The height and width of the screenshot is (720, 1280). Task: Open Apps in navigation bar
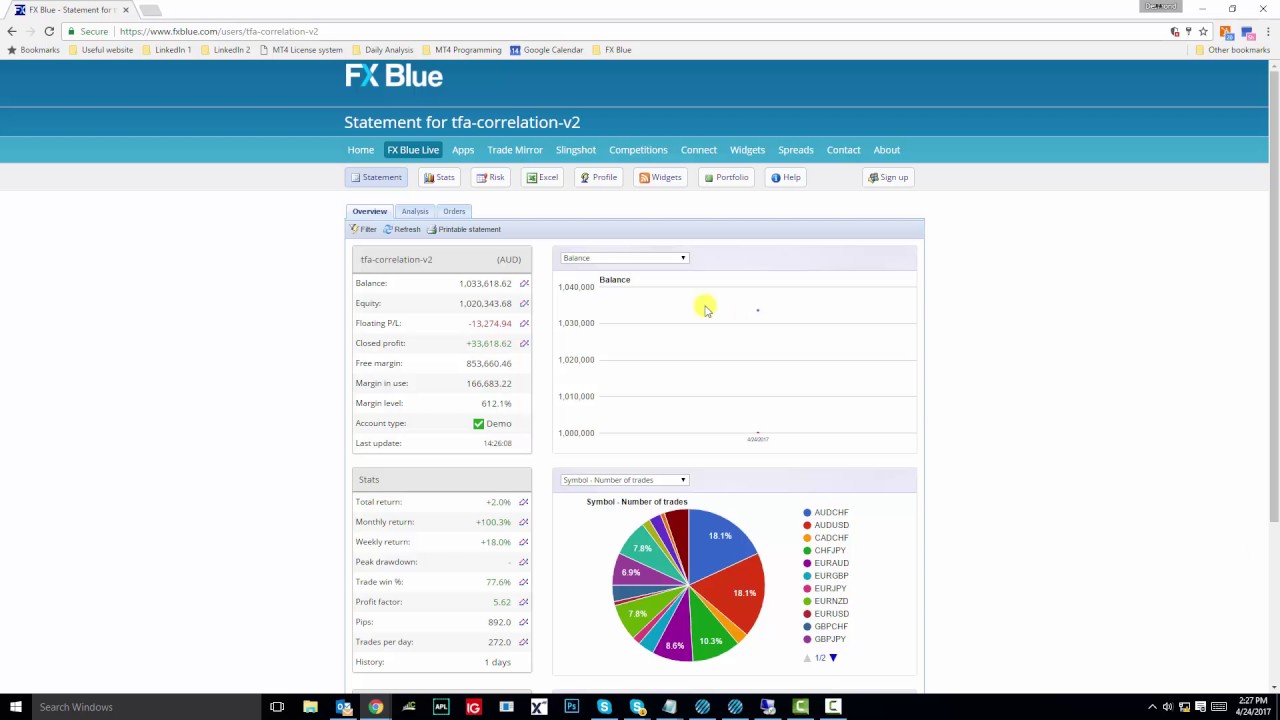(x=463, y=150)
